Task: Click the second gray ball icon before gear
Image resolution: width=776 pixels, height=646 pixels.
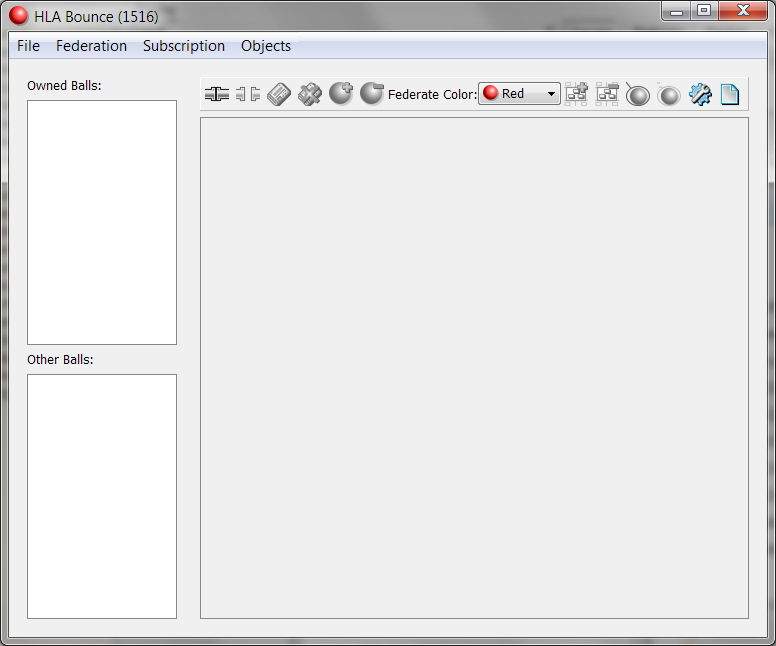Action: pyautogui.click(x=669, y=95)
